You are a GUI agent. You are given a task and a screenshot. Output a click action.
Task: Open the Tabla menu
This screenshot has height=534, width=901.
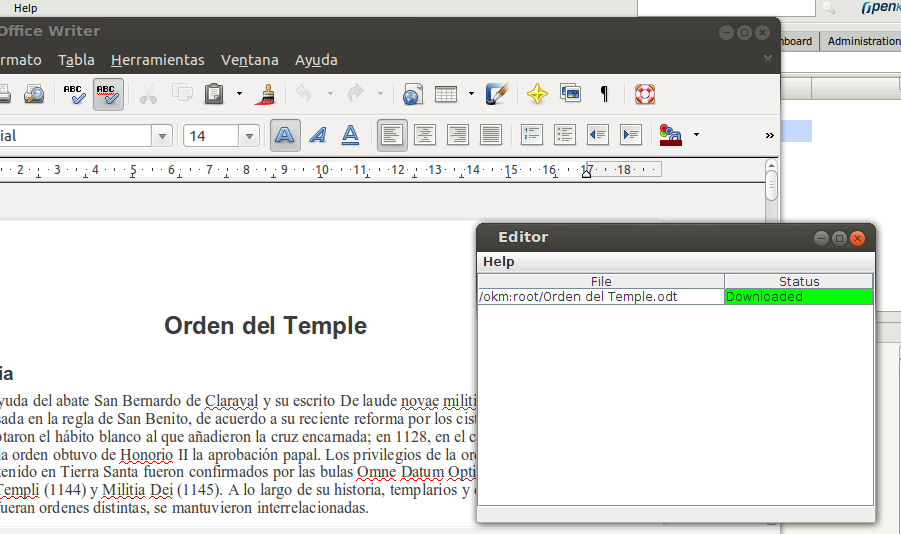76,60
